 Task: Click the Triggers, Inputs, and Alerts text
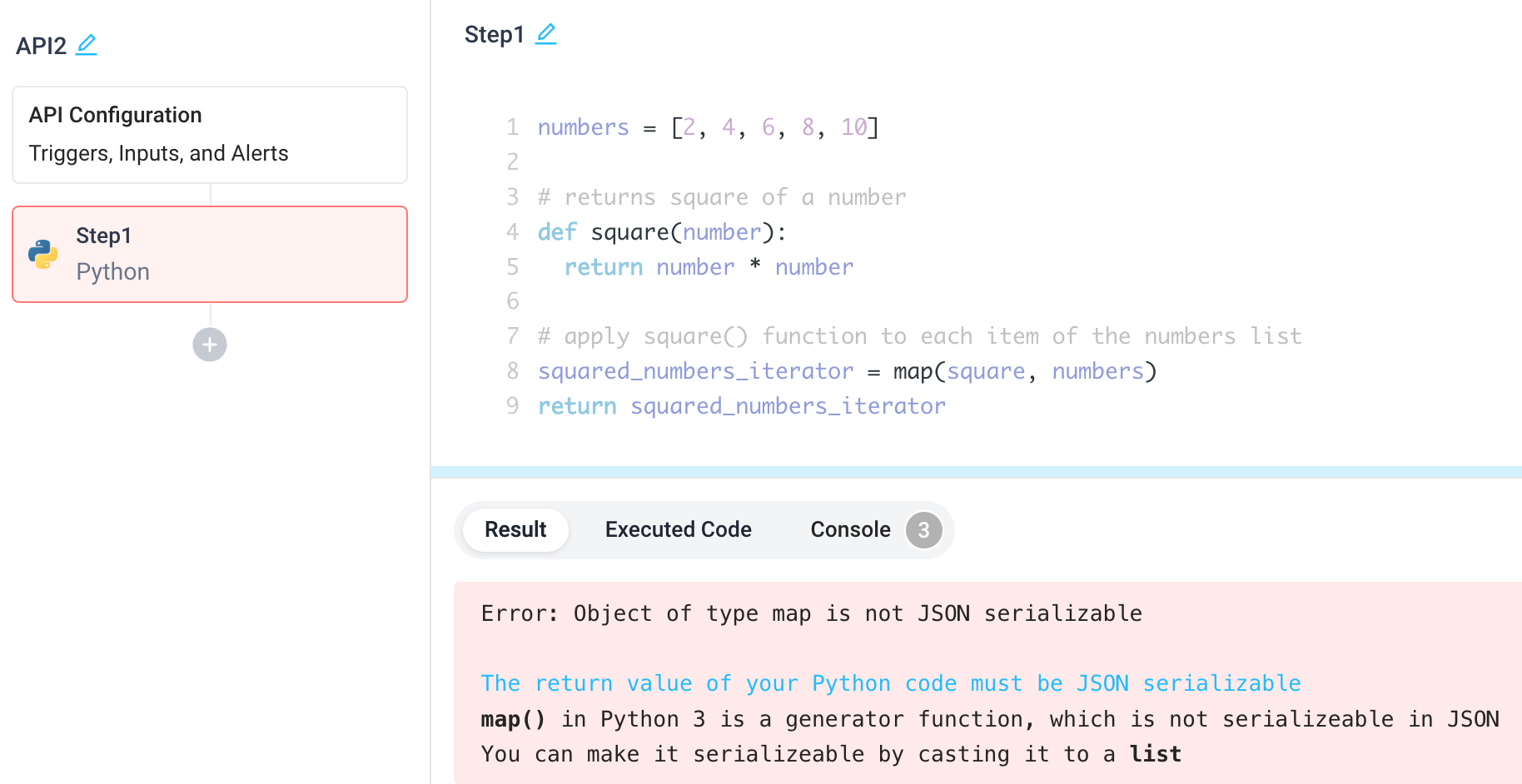tap(158, 153)
